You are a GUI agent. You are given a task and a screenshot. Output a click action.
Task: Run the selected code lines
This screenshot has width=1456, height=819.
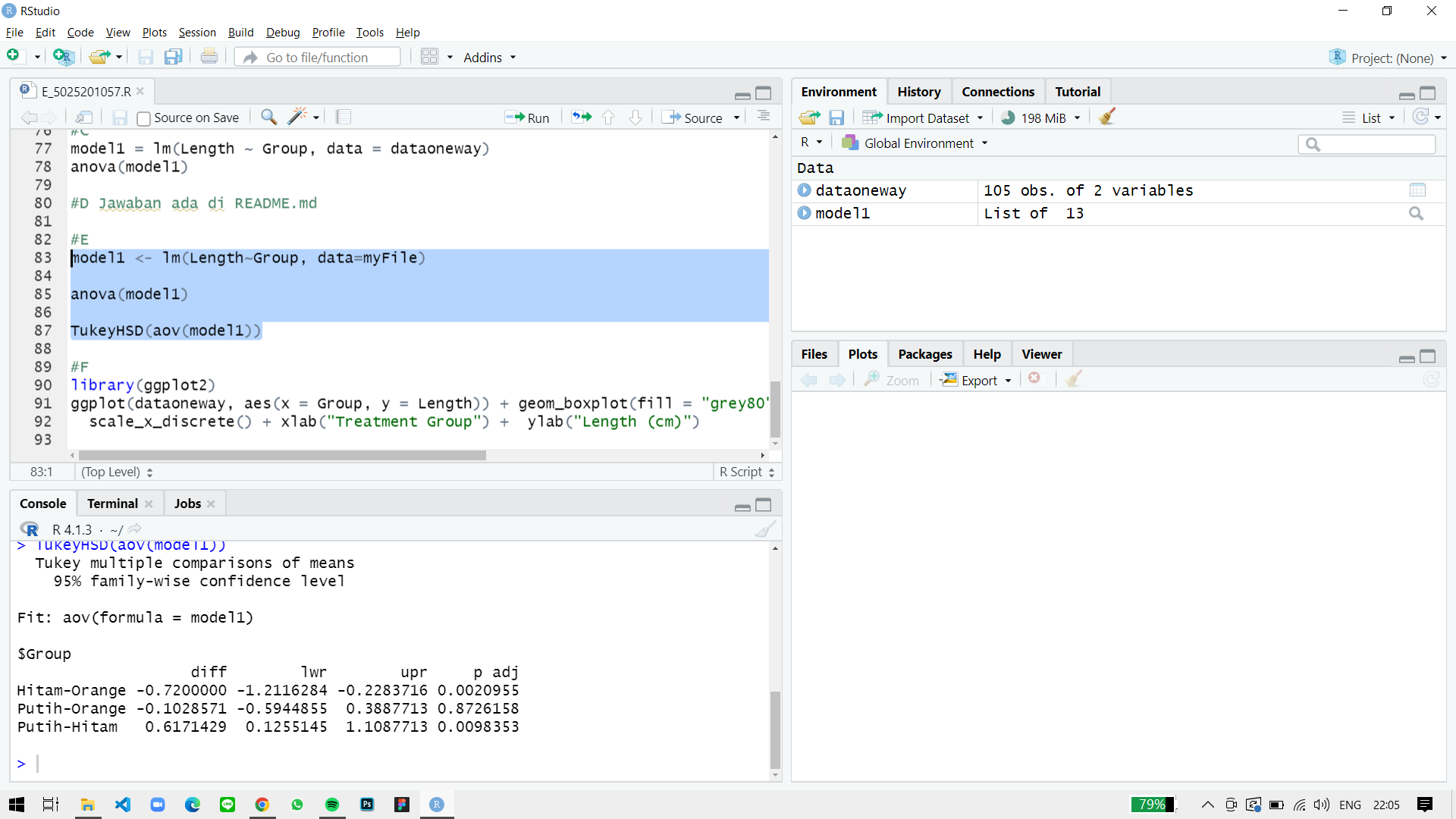point(529,118)
